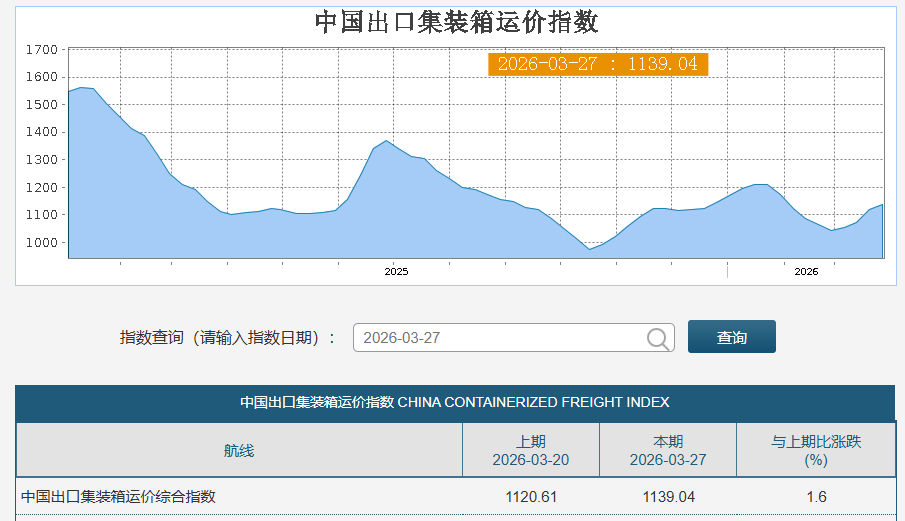Click the chart title 中国出口集装箱运价指数
Image resolution: width=905 pixels, height=521 pixels.
tap(457, 22)
